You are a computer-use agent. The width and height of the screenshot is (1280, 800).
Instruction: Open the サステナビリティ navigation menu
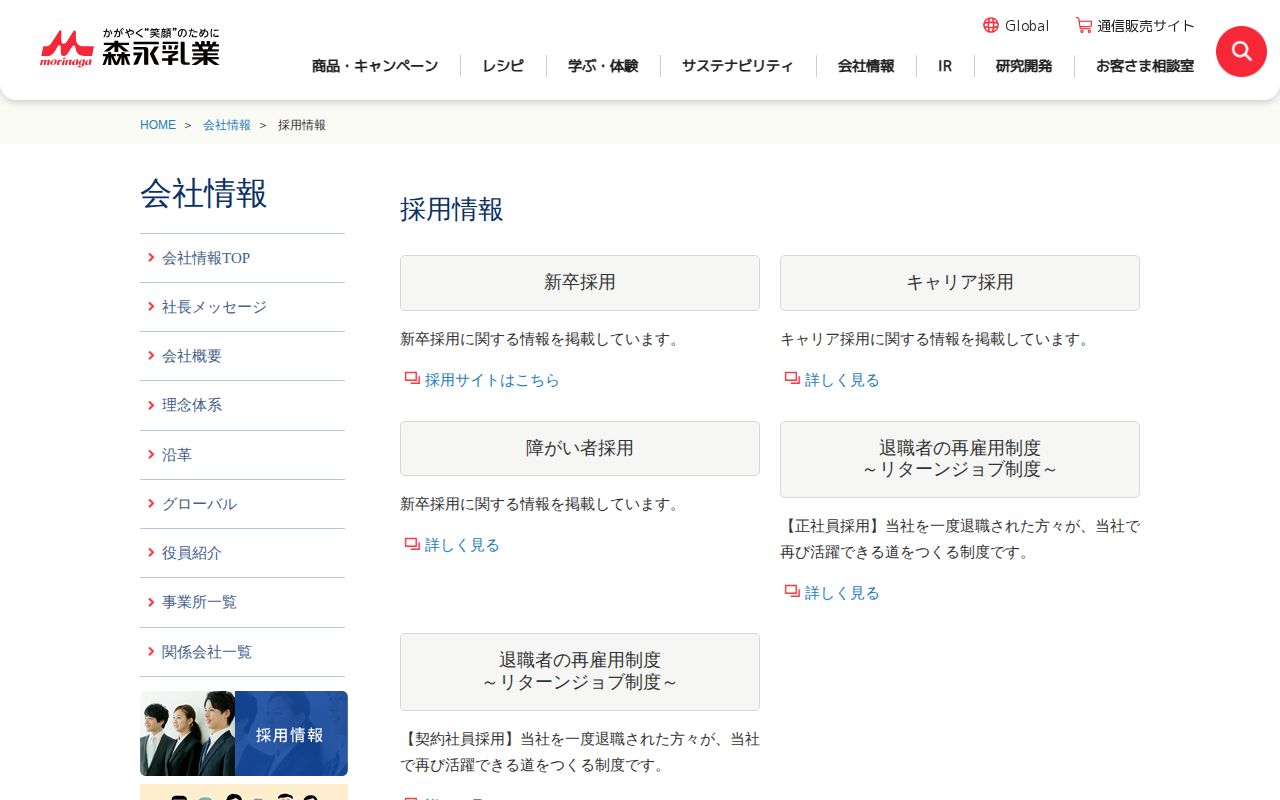point(738,66)
